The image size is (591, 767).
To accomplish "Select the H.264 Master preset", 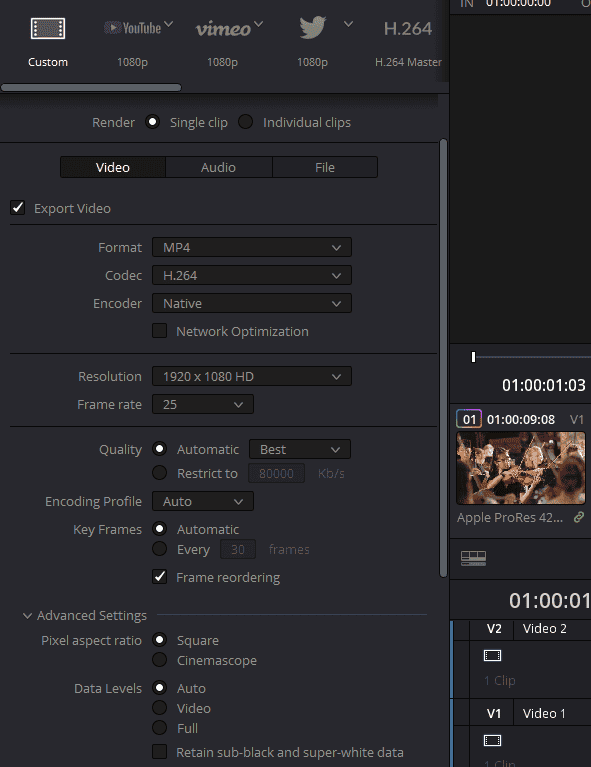I will (x=408, y=28).
